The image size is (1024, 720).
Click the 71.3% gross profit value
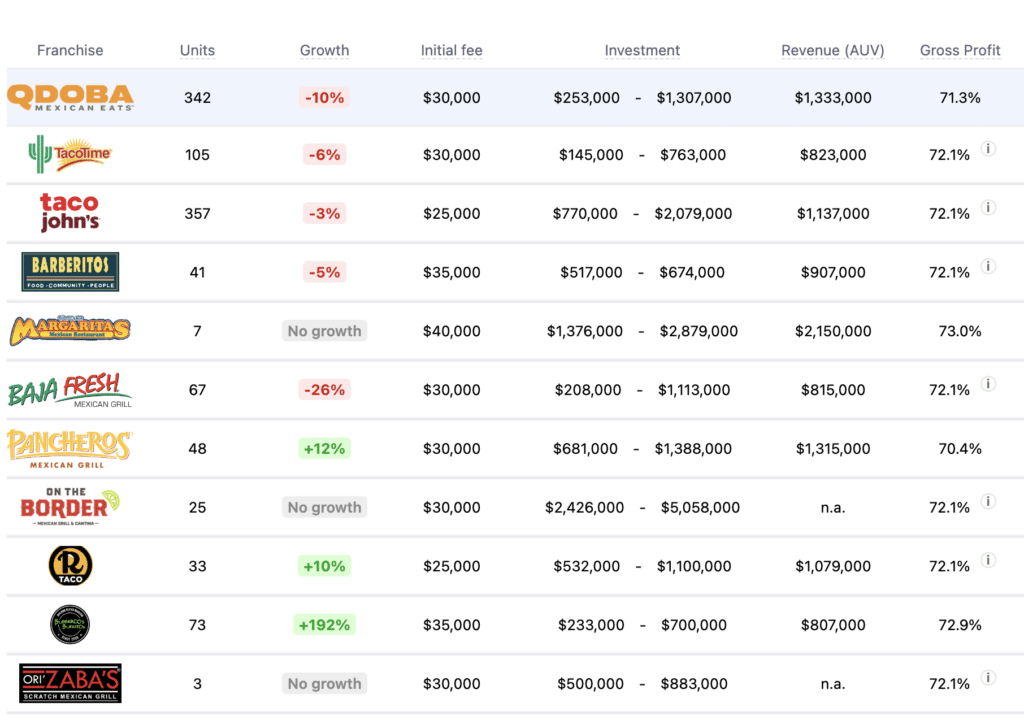(960, 98)
